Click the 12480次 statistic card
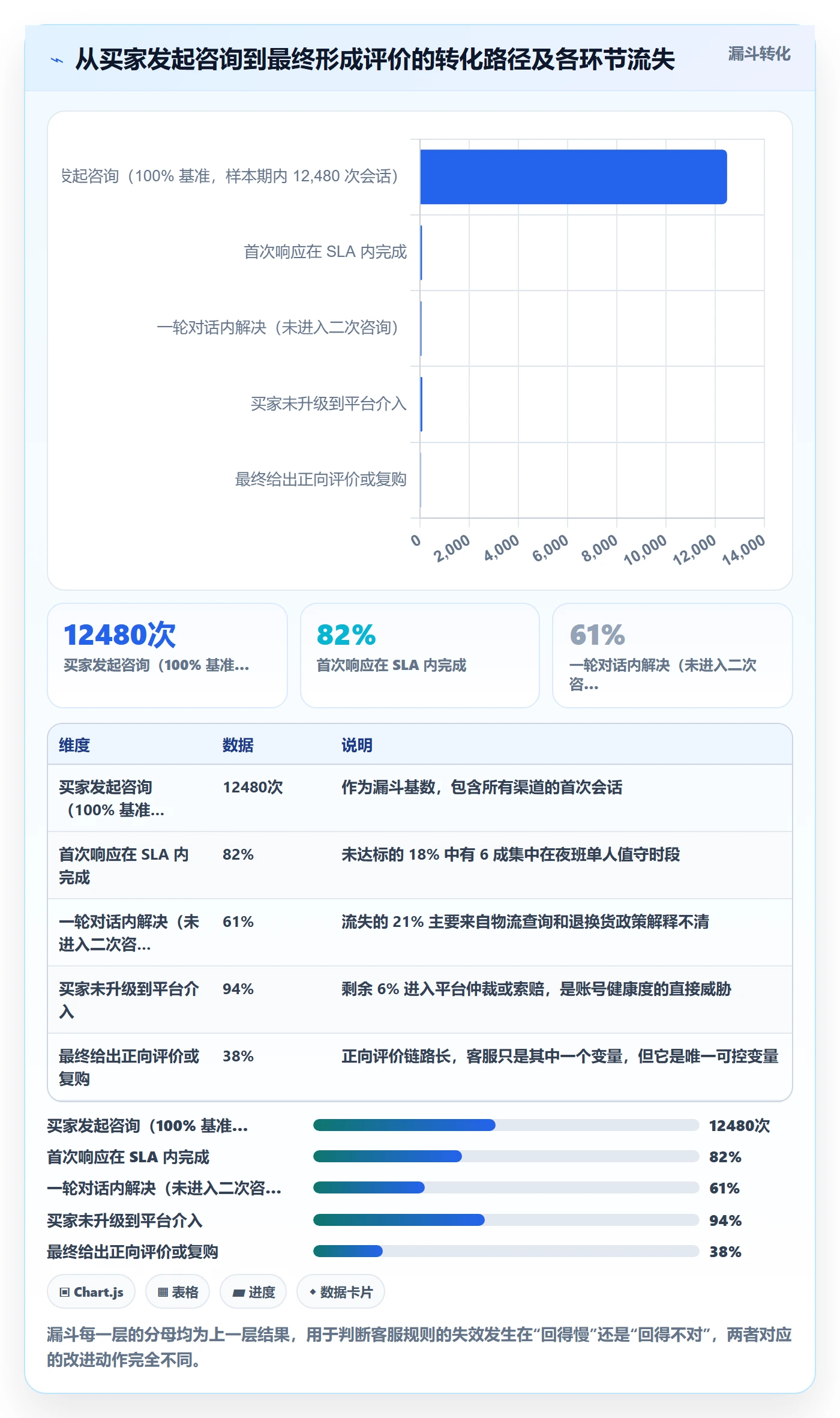The image size is (840, 1418). (167, 656)
